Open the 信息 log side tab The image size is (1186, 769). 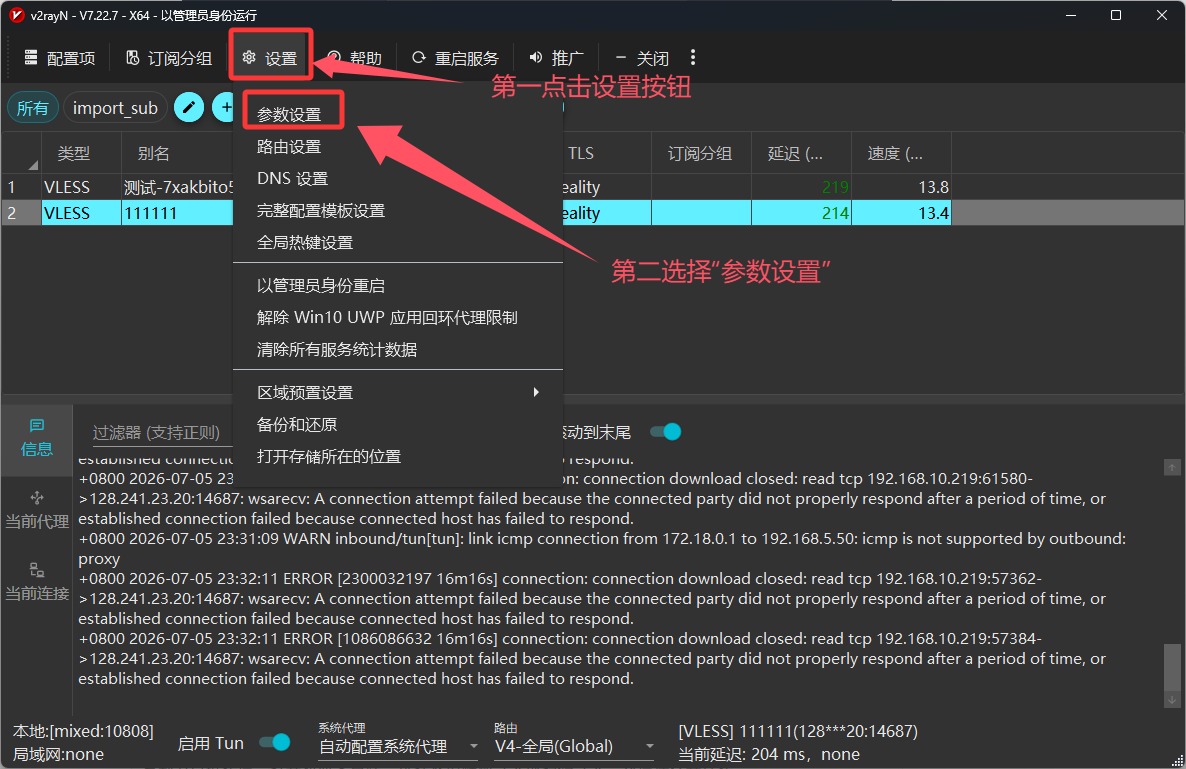click(36, 439)
